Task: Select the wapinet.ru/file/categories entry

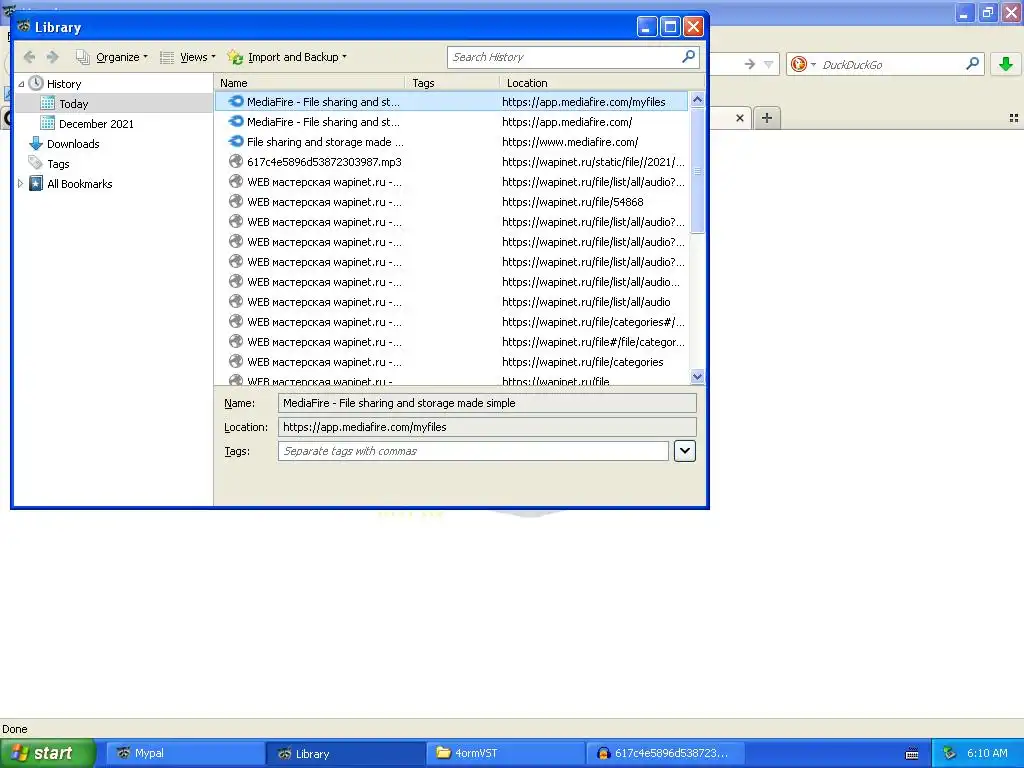Action: point(451,362)
